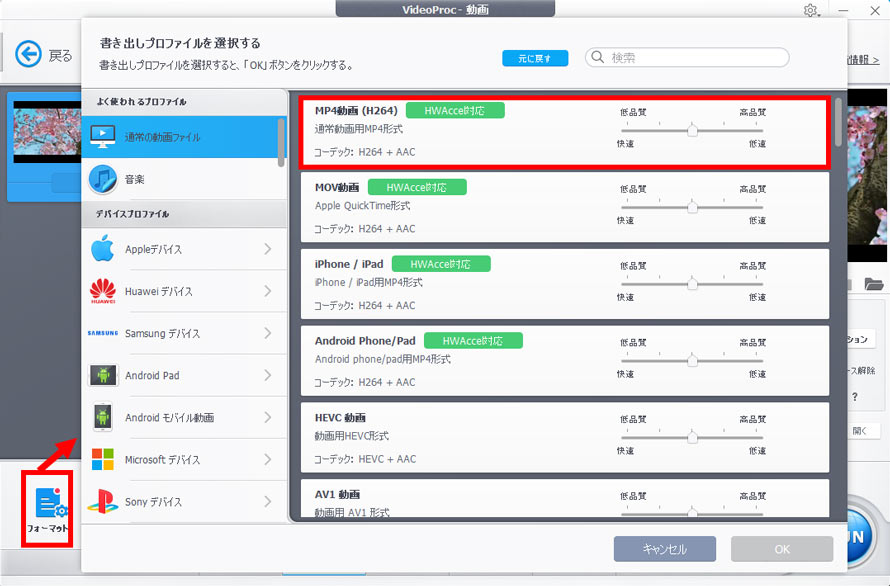Adjust quality slider for HEVC 動画
The width and height of the screenshot is (890, 586).
click(692, 437)
